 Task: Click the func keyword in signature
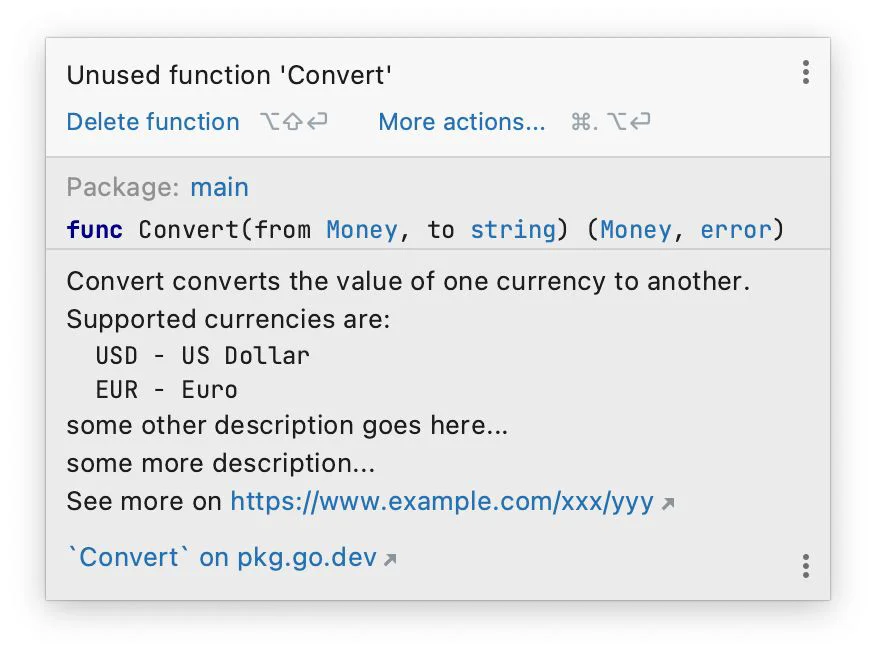94,230
